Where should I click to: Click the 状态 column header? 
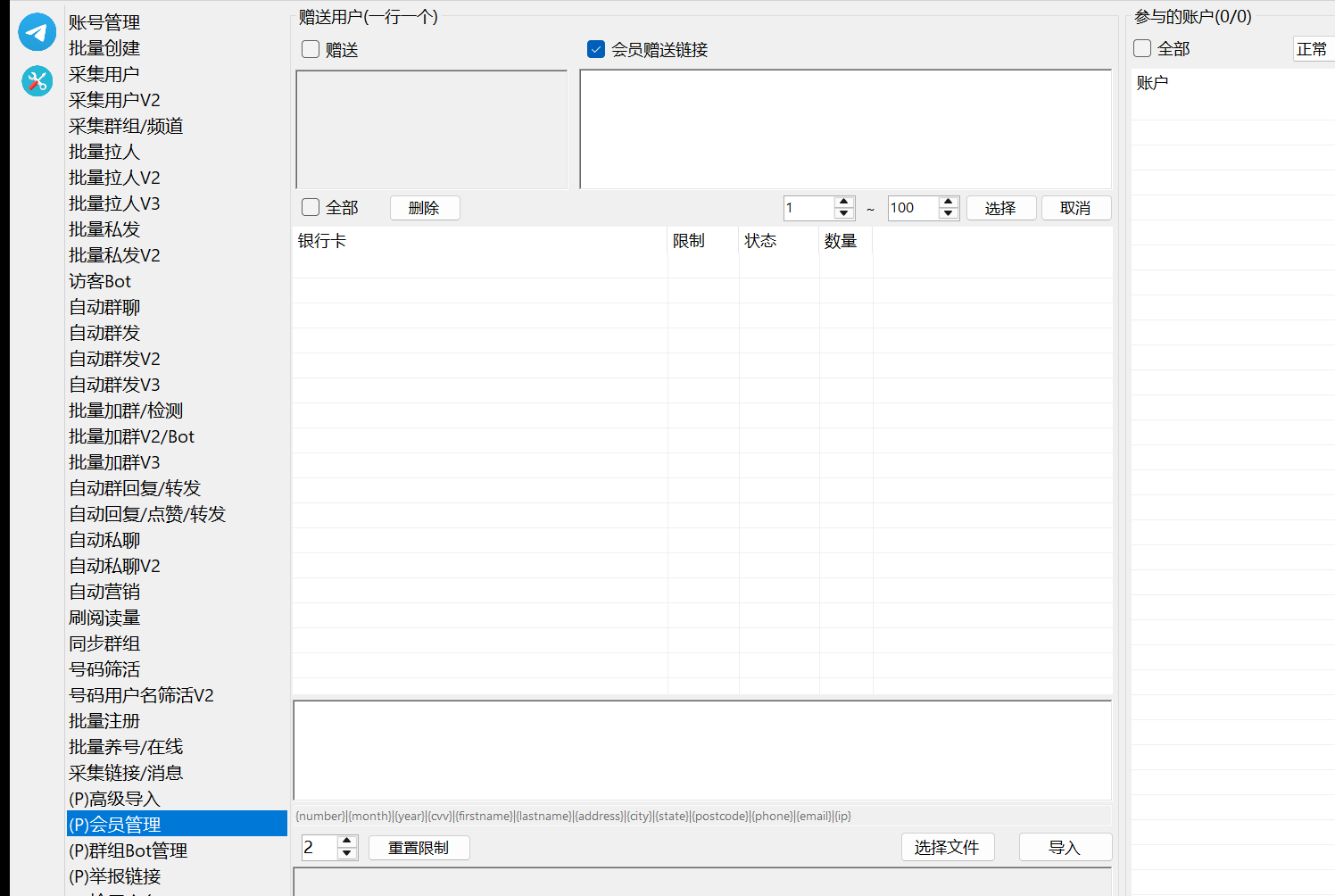779,241
